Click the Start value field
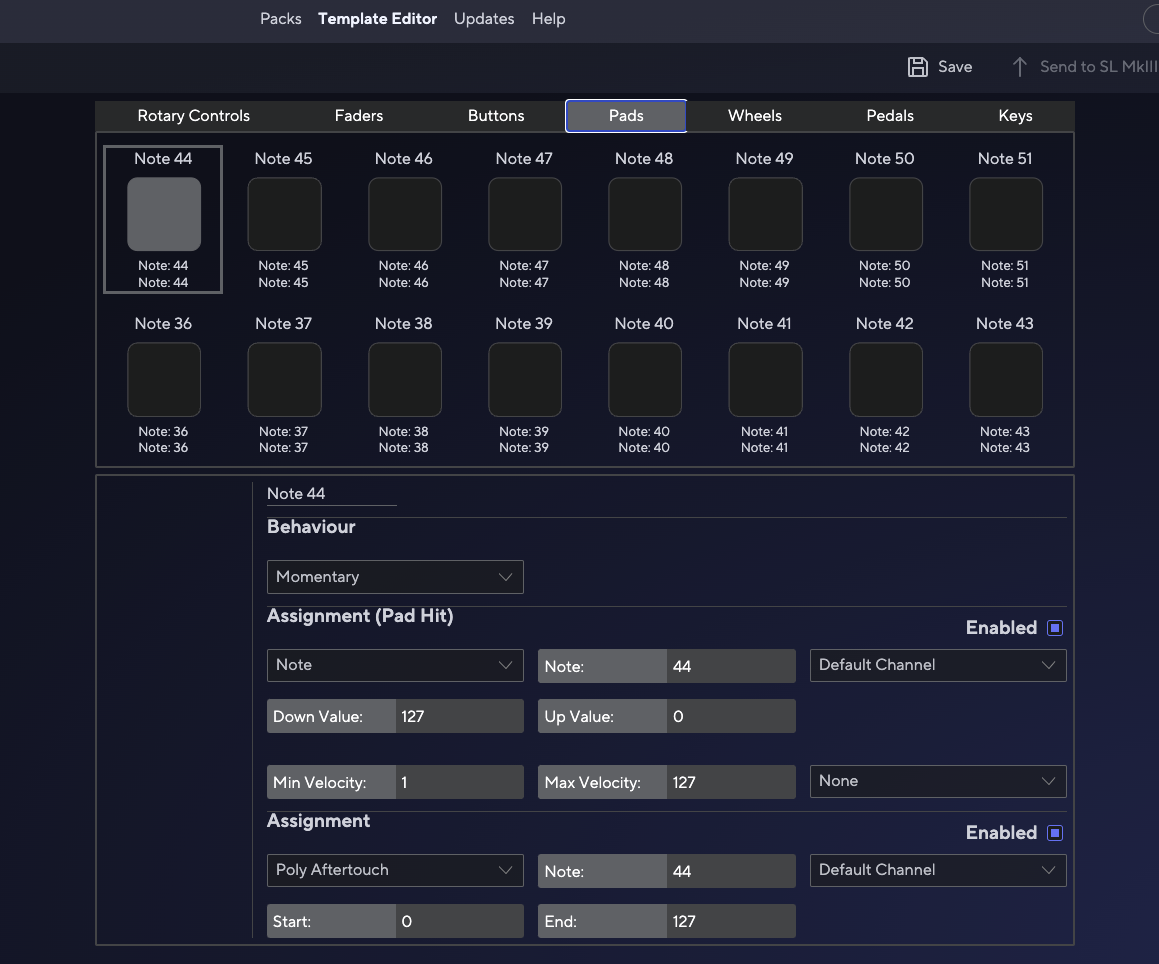 pos(459,921)
